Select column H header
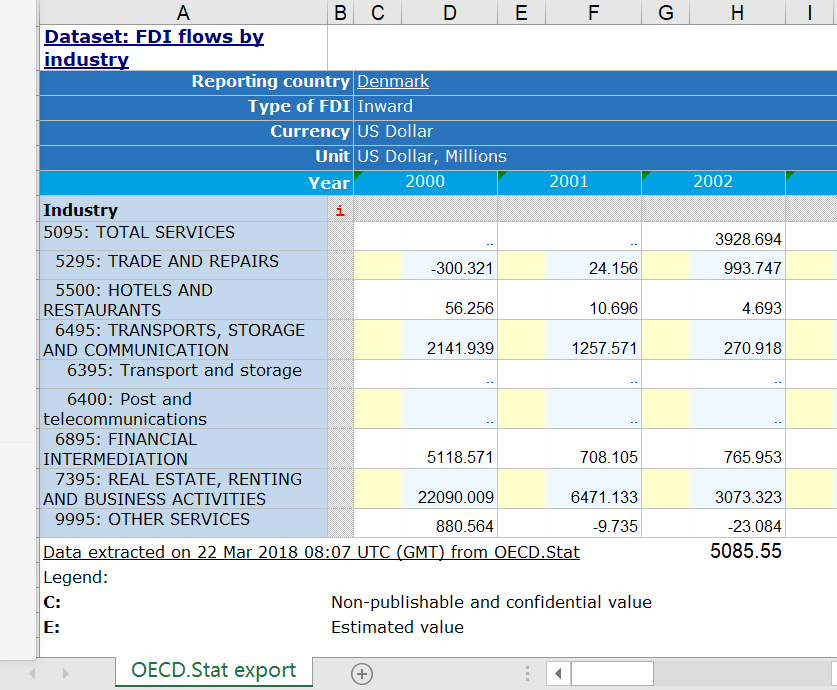This screenshot has height=690, width=837. pos(737,13)
